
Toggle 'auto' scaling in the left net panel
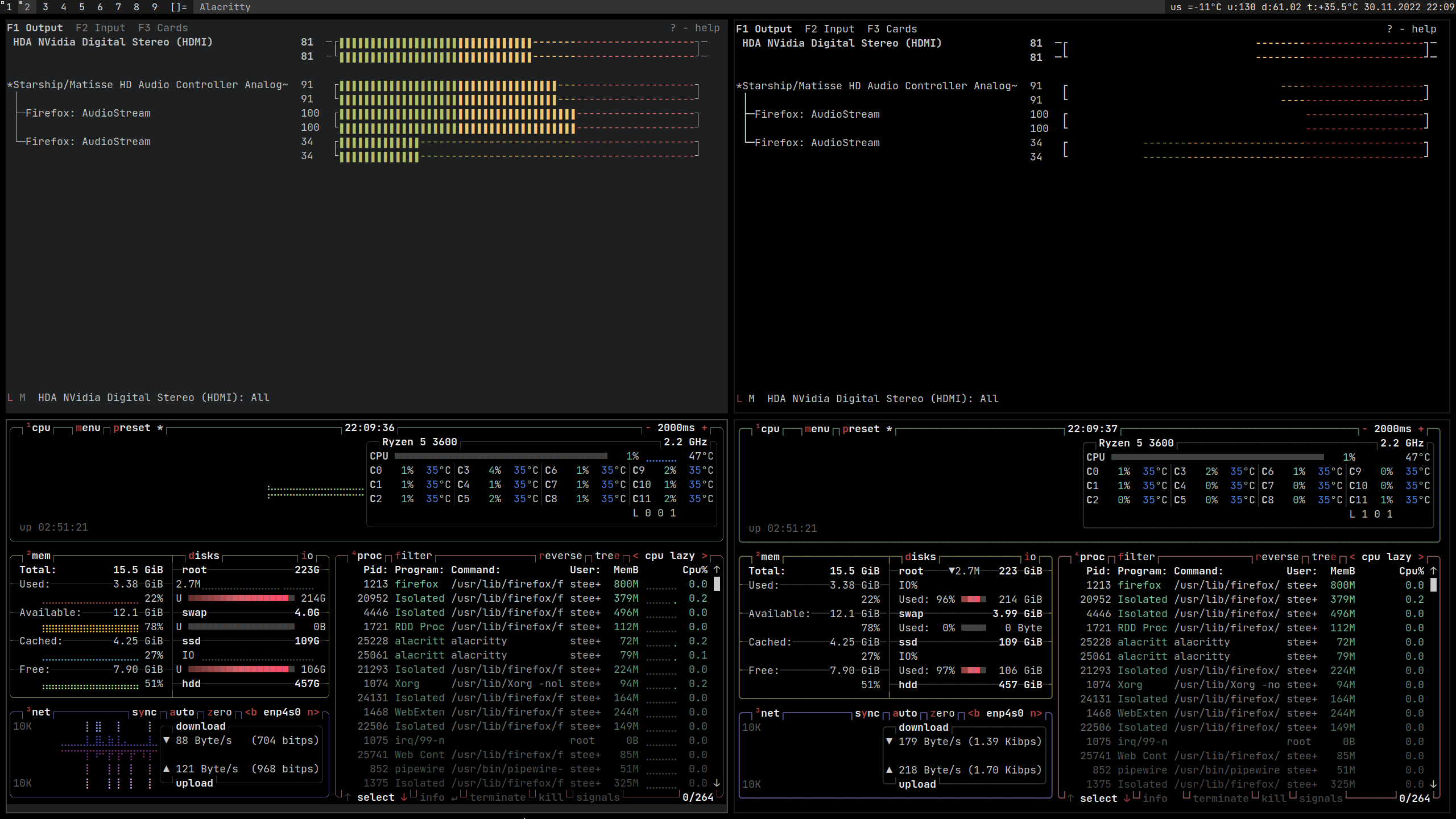click(x=182, y=712)
